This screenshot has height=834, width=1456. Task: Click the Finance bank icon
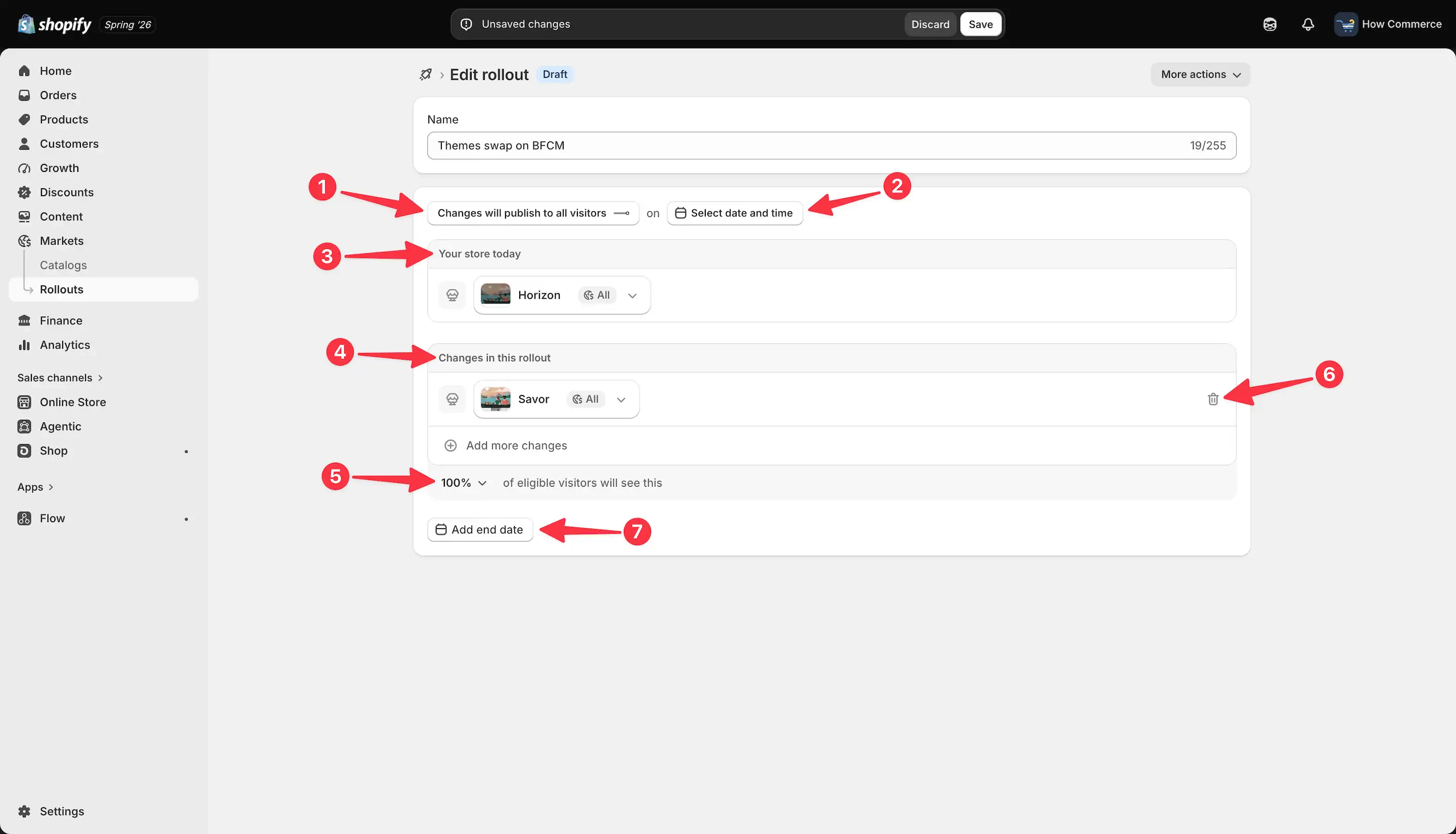pos(24,321)
